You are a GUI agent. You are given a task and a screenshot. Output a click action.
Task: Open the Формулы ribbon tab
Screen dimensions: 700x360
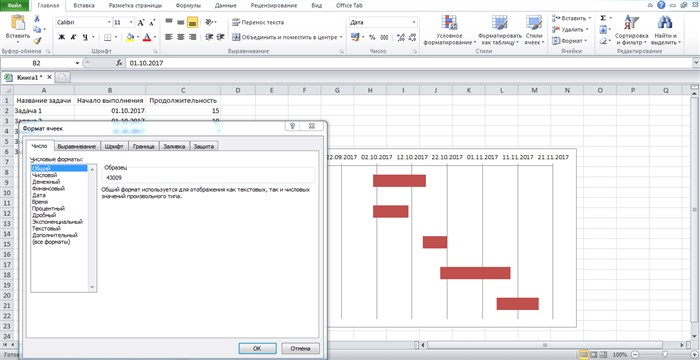pyautogui.click(x=188, y=6)
